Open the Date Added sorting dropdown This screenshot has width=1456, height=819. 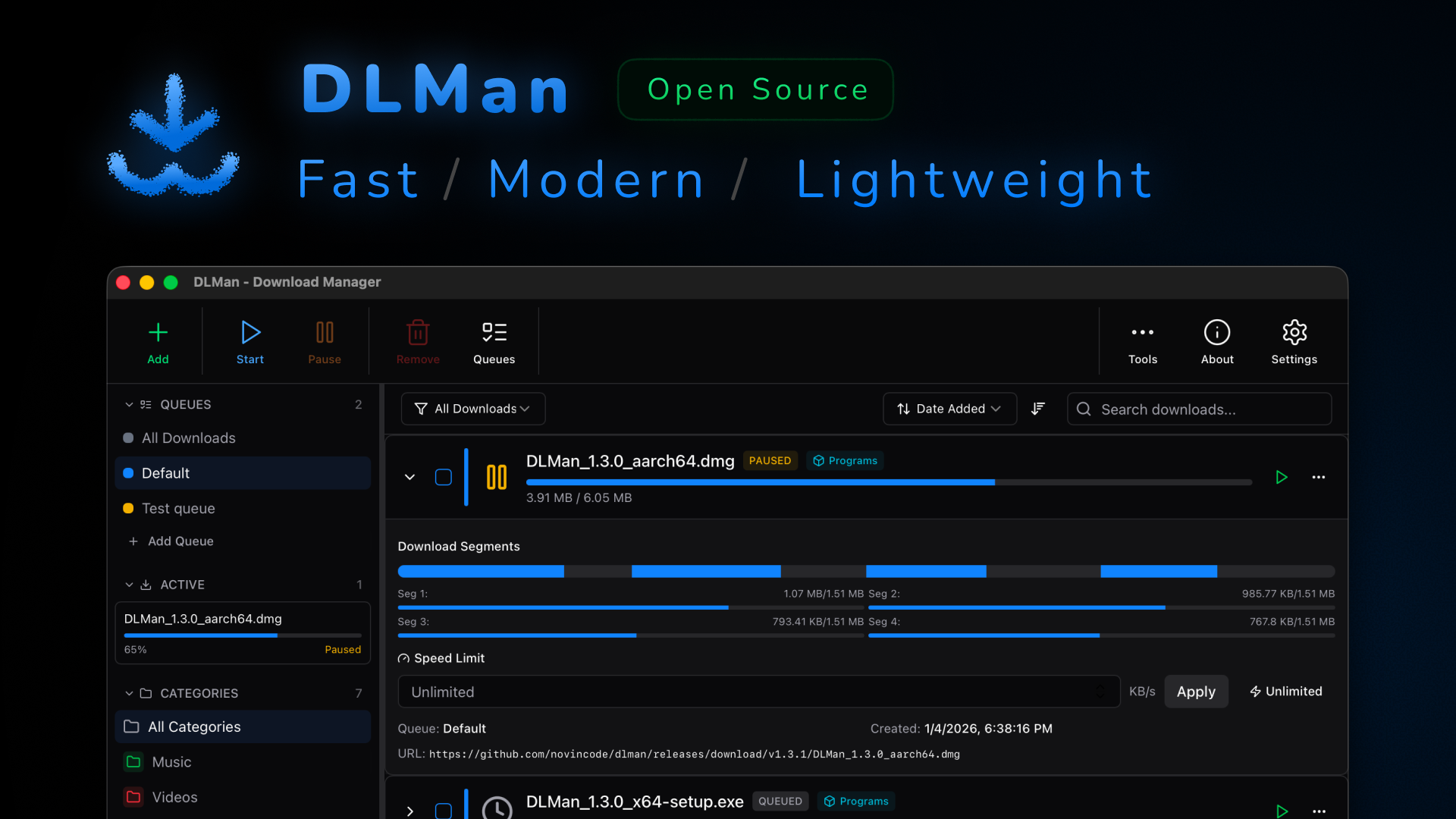[949, 408]
